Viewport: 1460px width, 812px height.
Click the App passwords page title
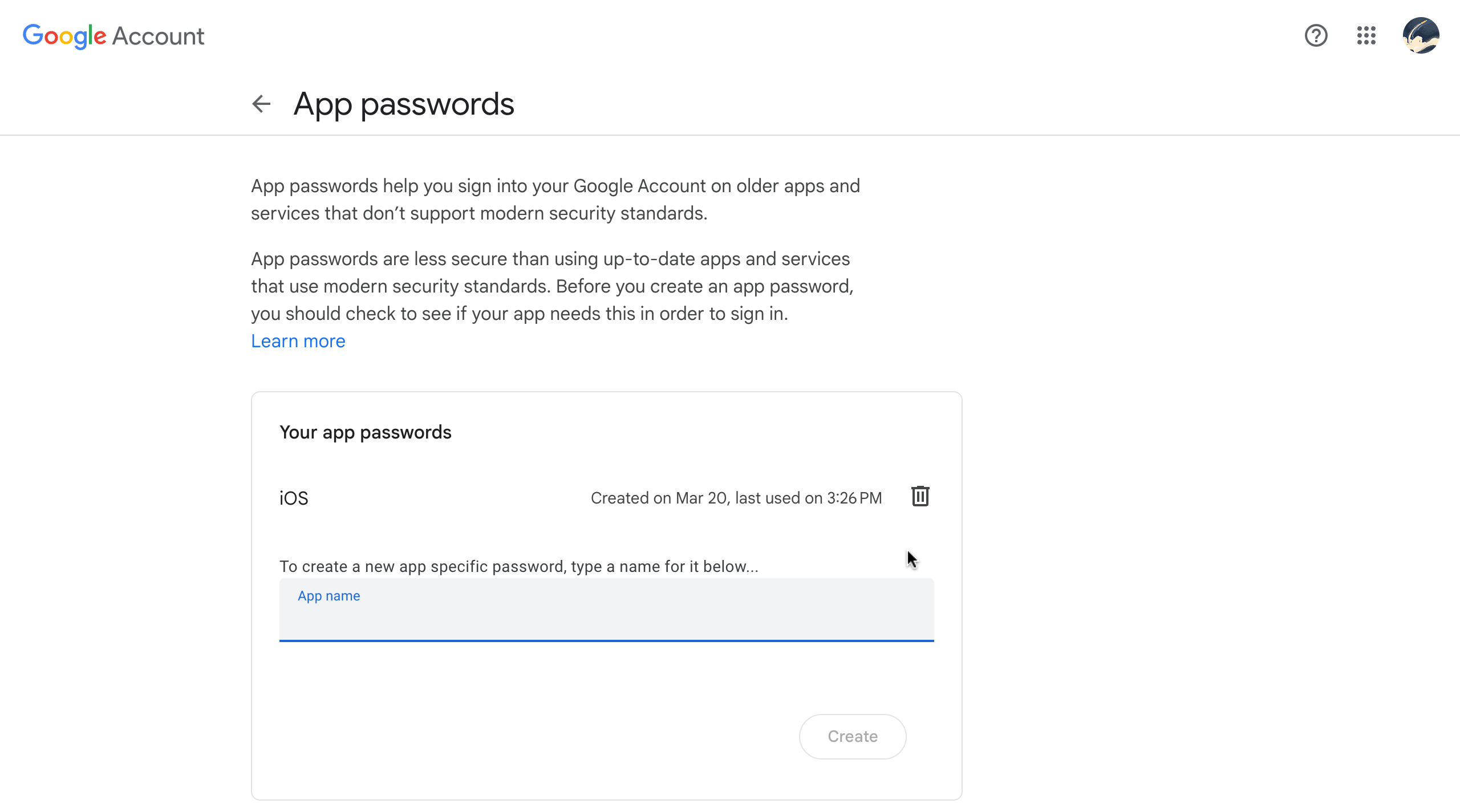(x=404, y=104)
